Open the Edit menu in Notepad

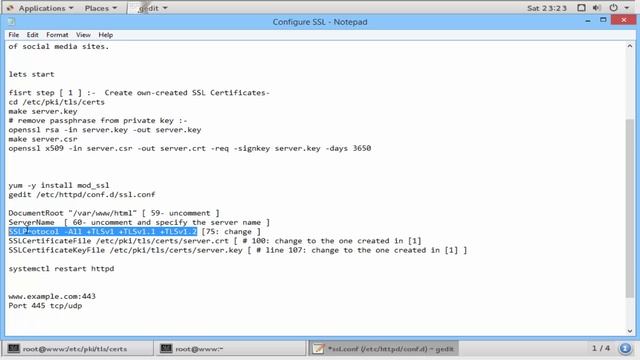click(33, 35)
